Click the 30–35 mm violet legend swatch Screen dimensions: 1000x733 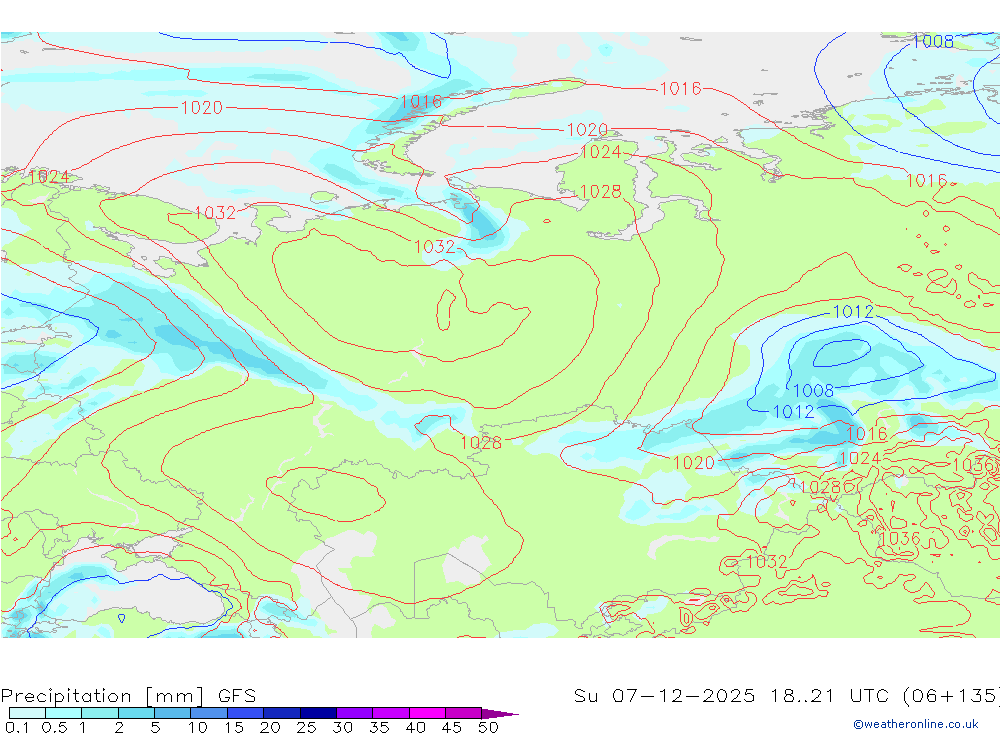(x=354, y=713)
